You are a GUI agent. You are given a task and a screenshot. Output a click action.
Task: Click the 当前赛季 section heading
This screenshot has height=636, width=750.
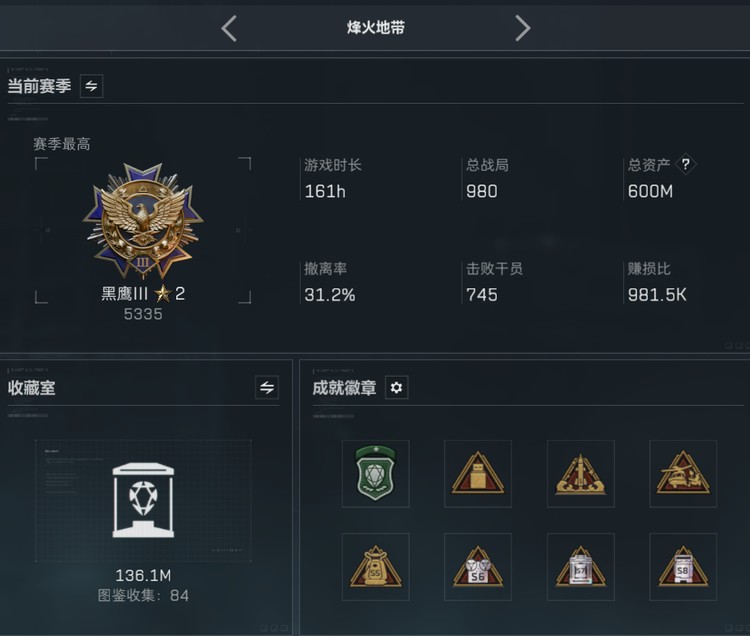click(x=39, y=86)
